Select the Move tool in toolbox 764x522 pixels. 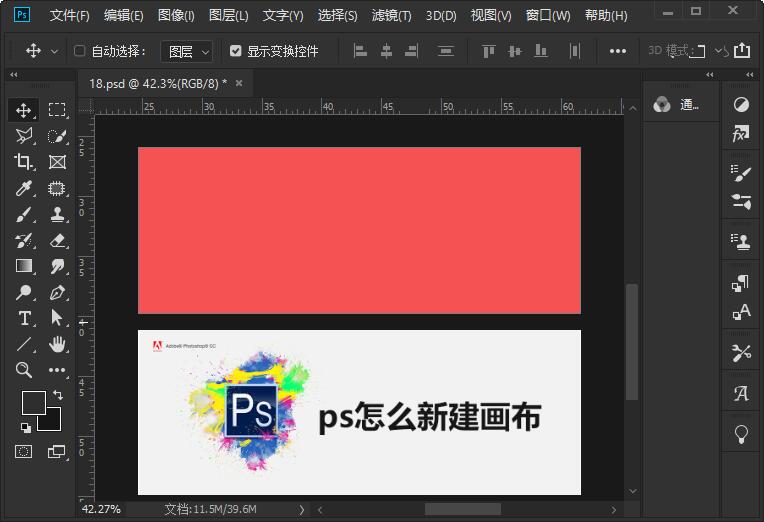(x=23, y=110)
